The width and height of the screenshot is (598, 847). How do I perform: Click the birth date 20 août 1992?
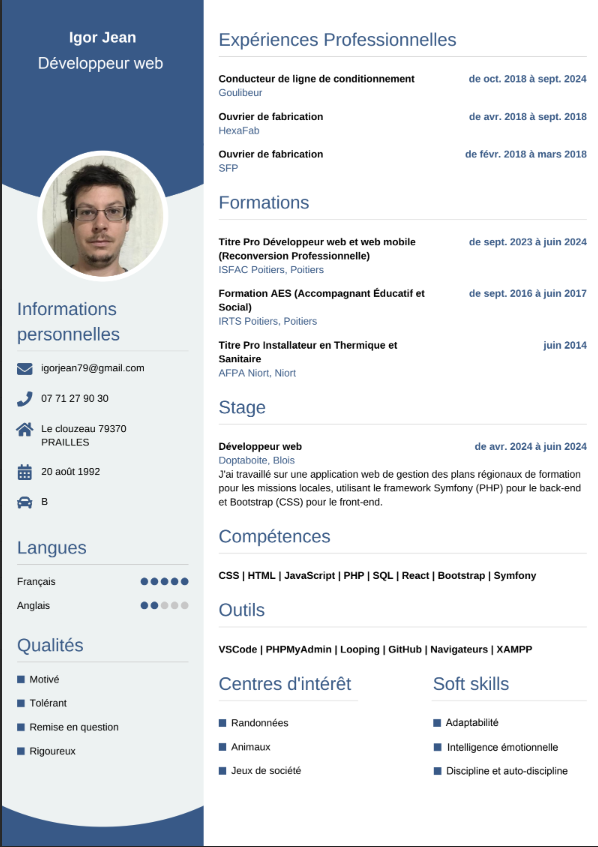pyautogui.click(x=70, y=472)
